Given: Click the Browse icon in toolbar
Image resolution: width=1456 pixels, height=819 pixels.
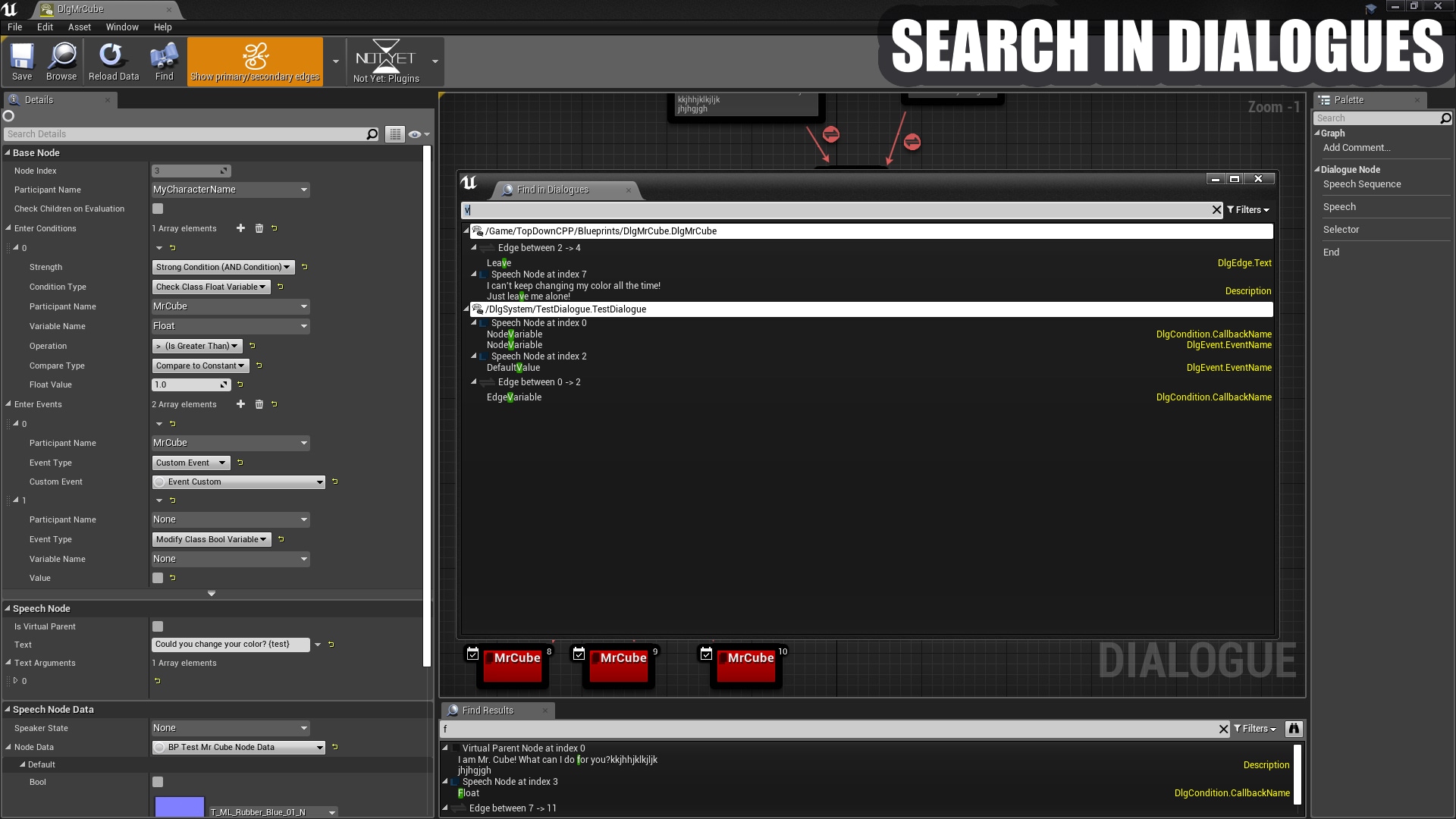Looking at the screenshot, I should click(60, 61).
